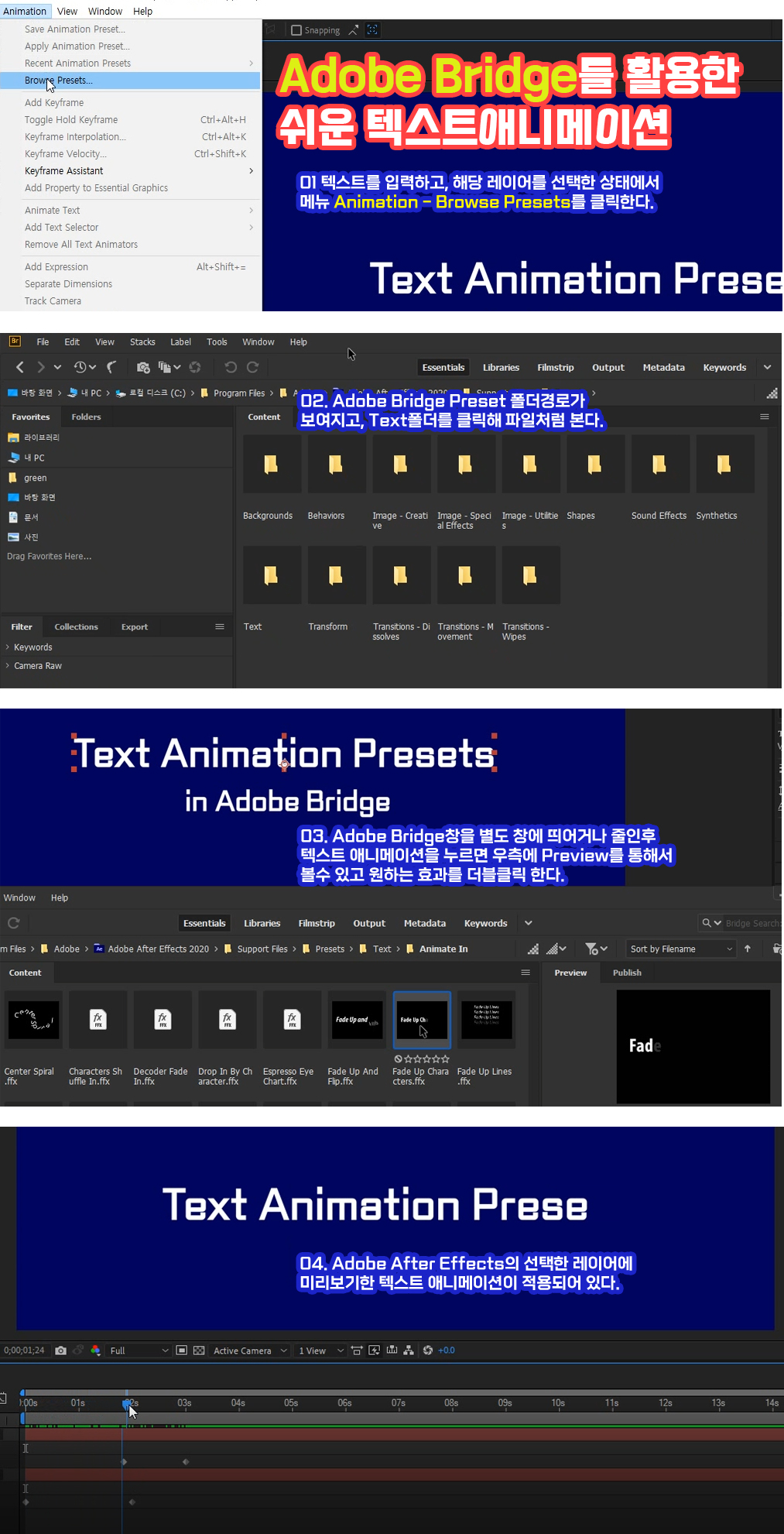Open the Stacks menu in Bridge
This screenshot has height=1534, width=784.
(142, 341)
